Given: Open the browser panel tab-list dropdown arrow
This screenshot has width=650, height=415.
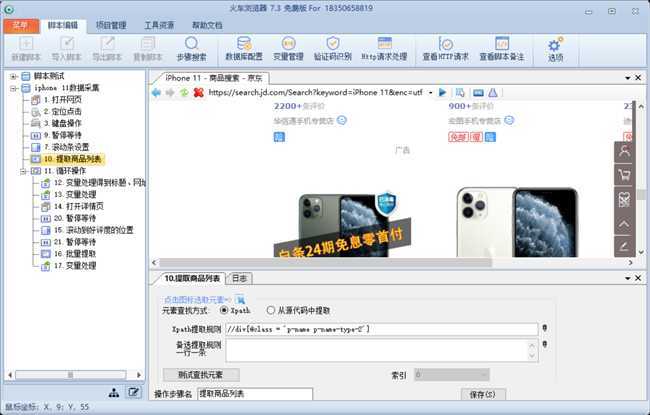Looking at the screenshot, I should click(x=628, y=78).
